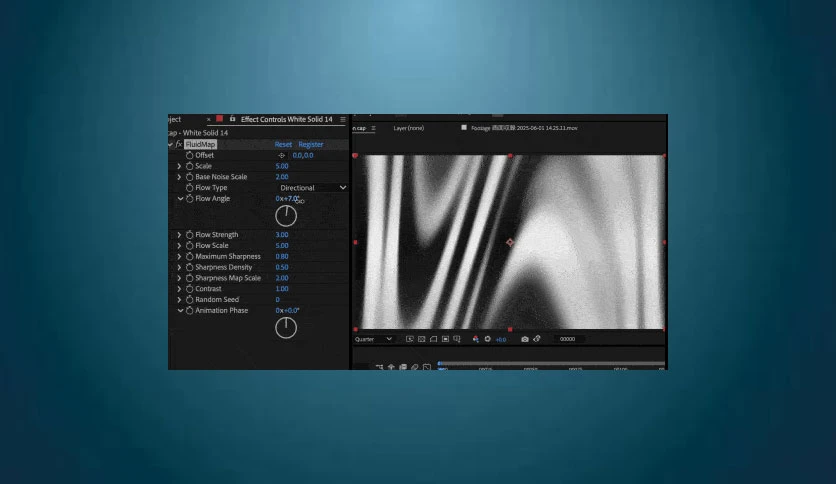Screen dimensions: 836x484
Task: Click the Offset value 0.0,0.0
Action: point(303,155)
